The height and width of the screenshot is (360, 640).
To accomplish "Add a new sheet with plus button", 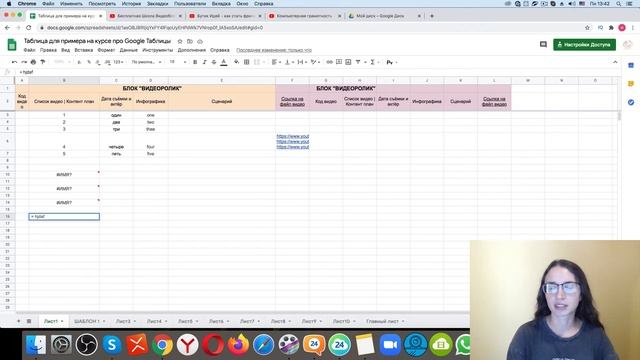I will click(18, 321).
